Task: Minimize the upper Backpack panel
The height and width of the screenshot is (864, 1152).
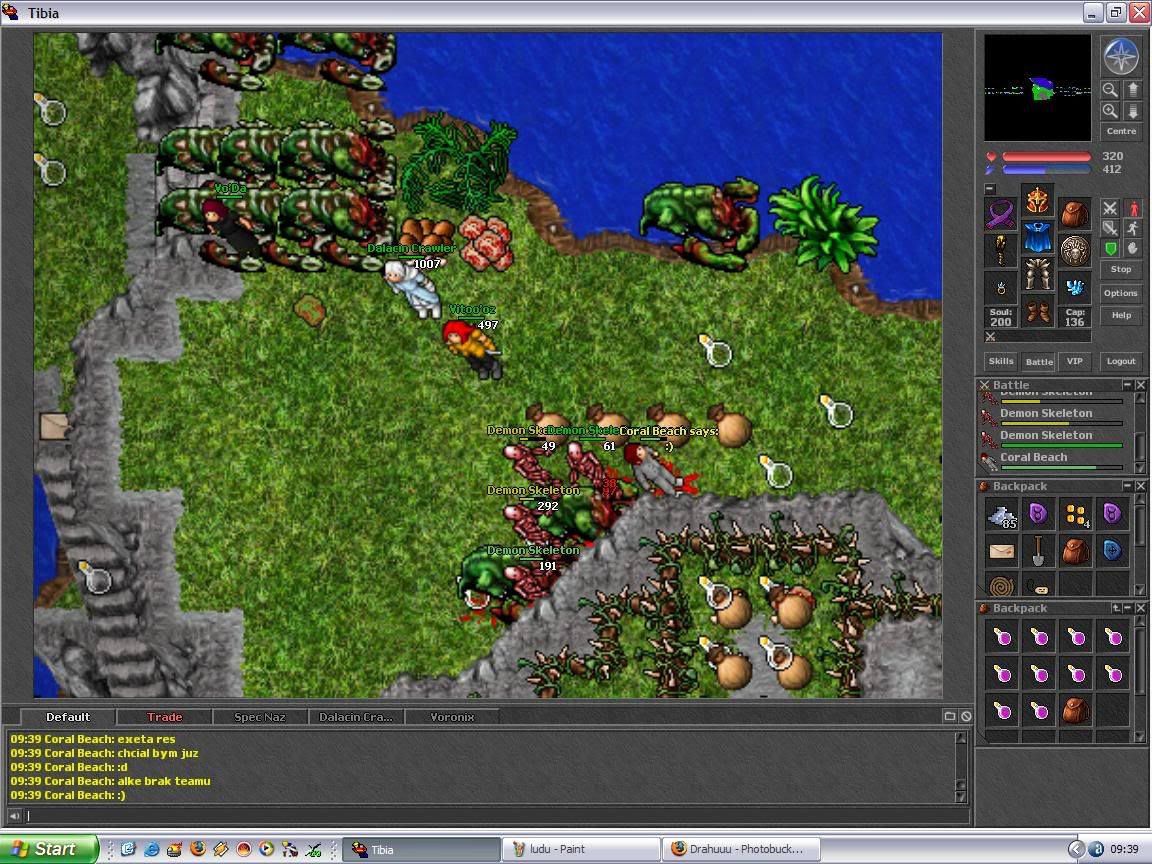Action: 1127,486
